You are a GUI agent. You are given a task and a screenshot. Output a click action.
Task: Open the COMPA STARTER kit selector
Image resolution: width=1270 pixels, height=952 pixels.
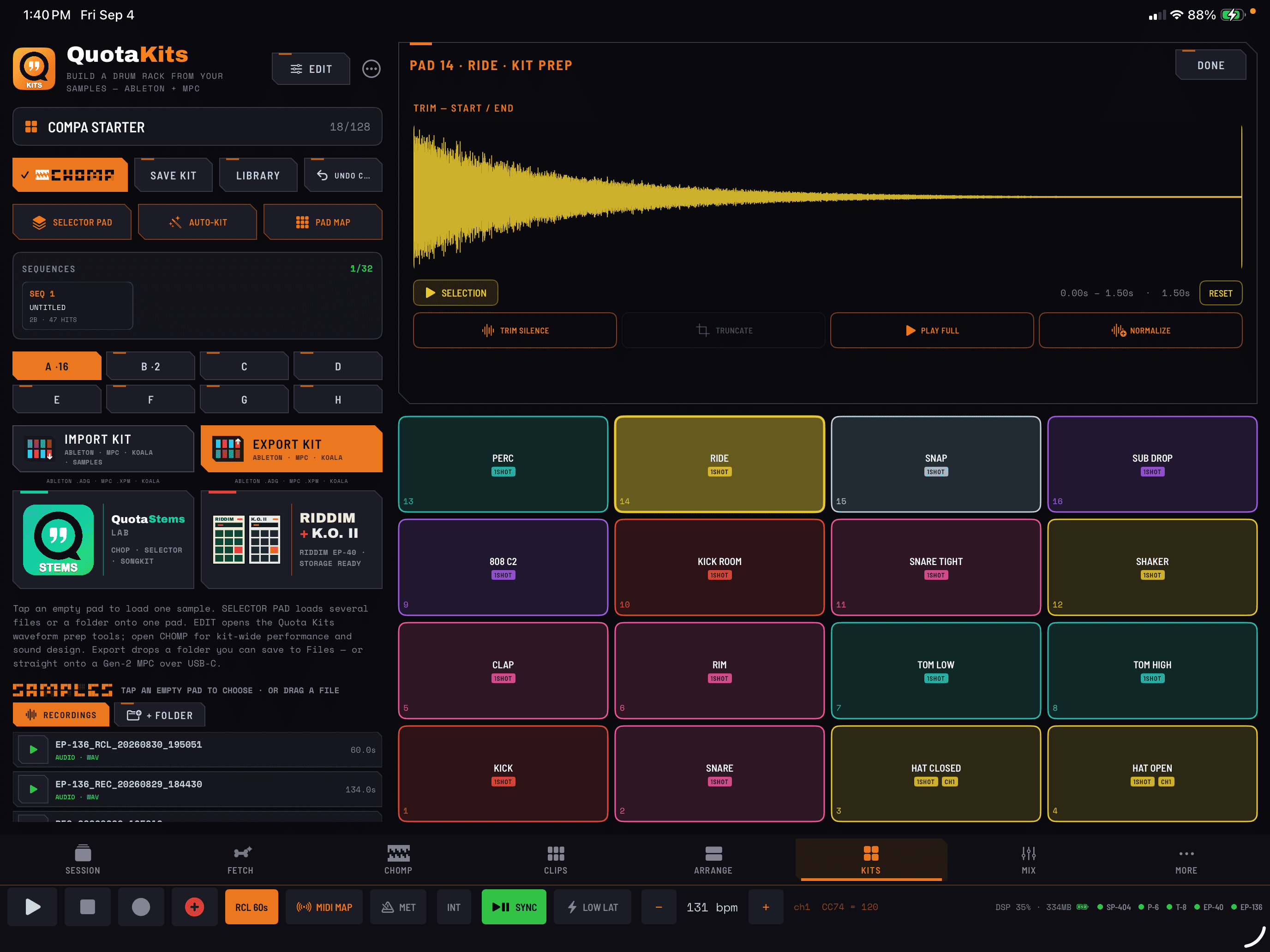pos(198,127)
